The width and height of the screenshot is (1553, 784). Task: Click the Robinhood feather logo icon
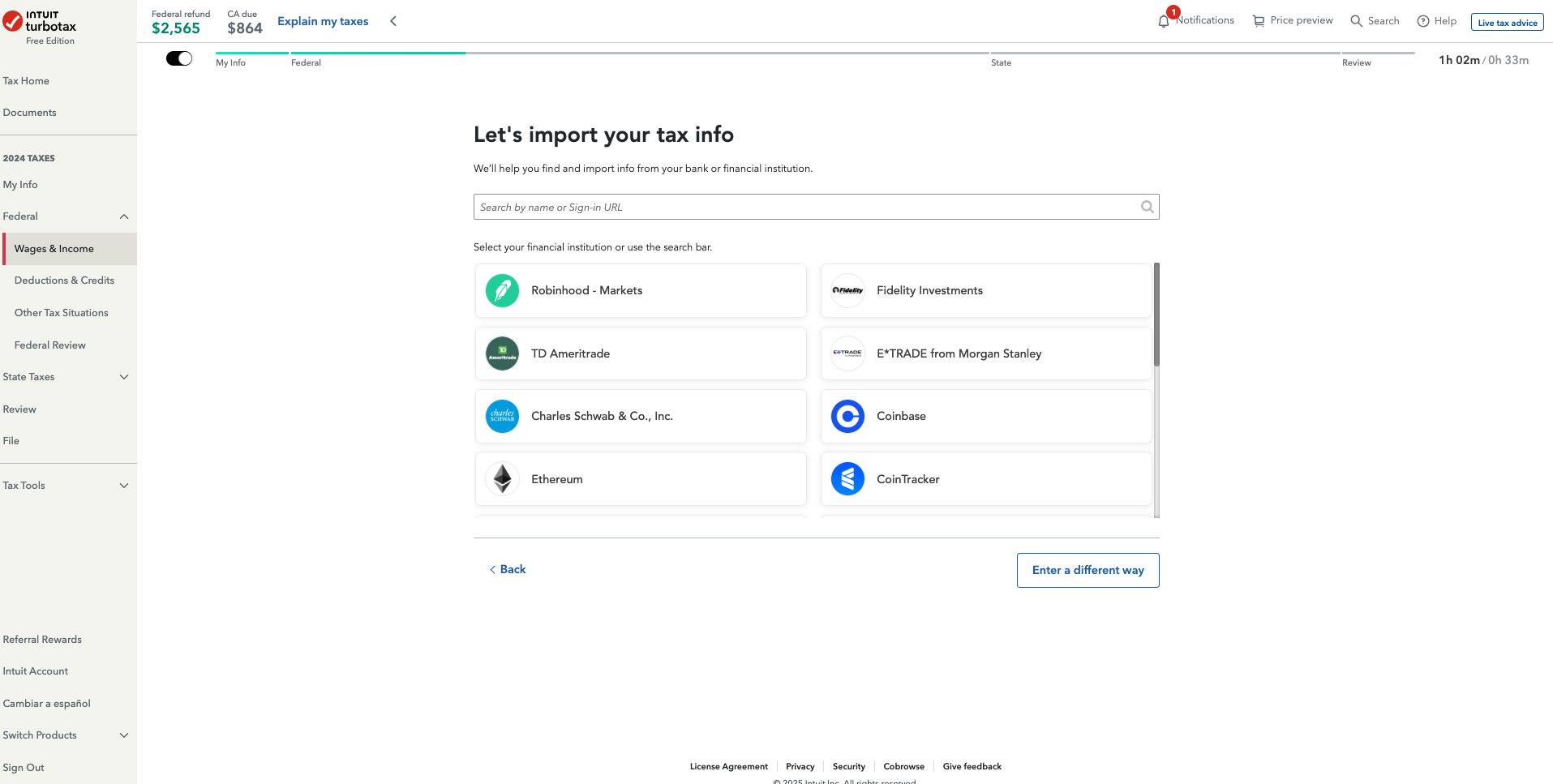pos(502,290)
